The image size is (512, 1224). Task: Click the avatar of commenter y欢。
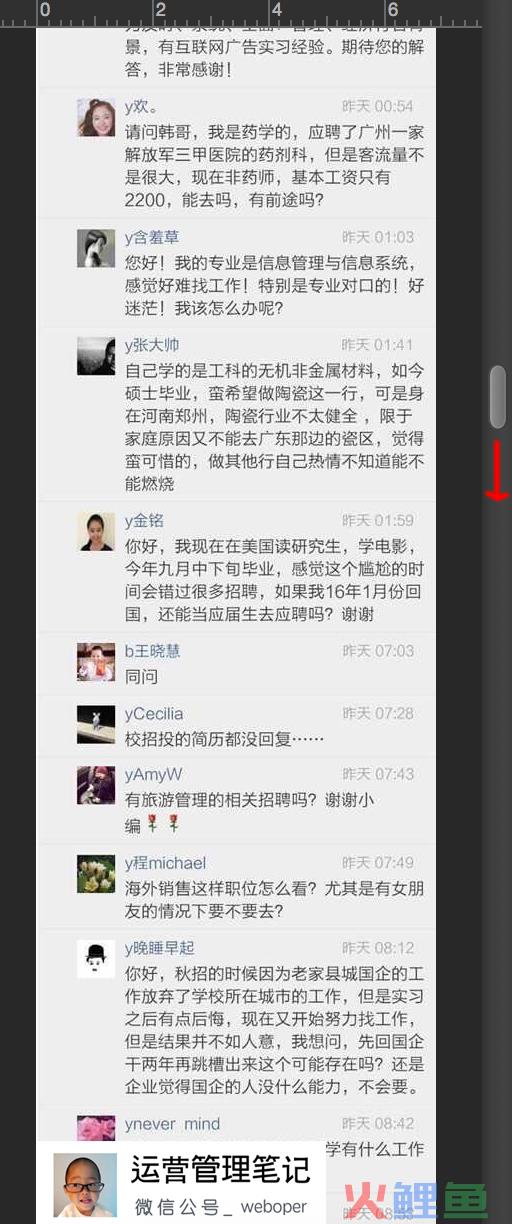coord(96,117)
